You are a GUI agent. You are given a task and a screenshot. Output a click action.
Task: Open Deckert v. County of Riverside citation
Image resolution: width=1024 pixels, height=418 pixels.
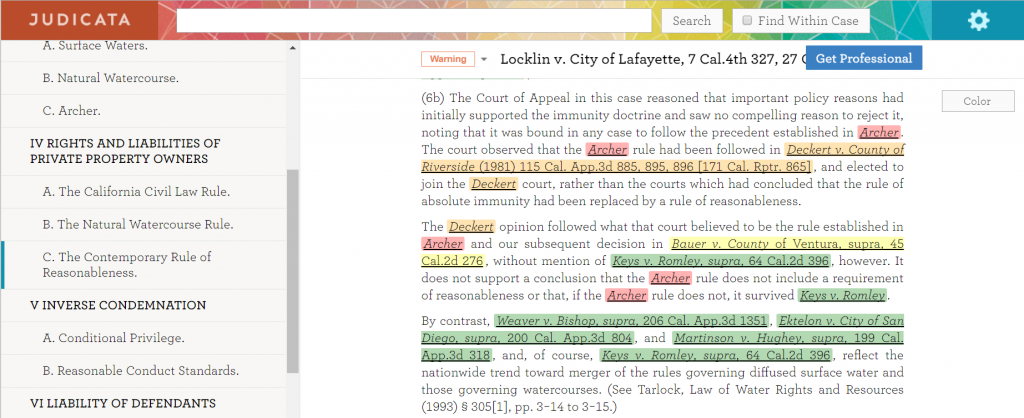point(662,157)
